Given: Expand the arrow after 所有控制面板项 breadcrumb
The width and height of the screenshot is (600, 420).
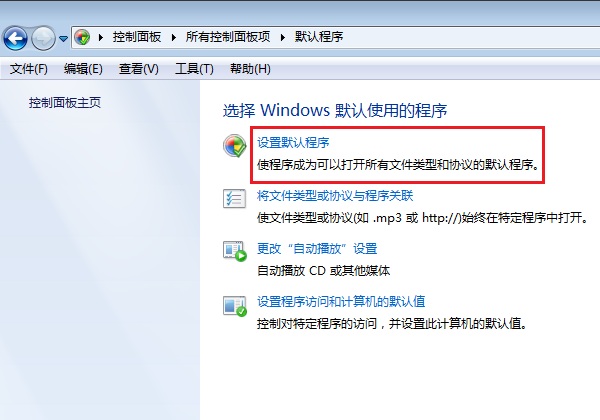Looking at the screenshot, I should click(x=283, y=37).
